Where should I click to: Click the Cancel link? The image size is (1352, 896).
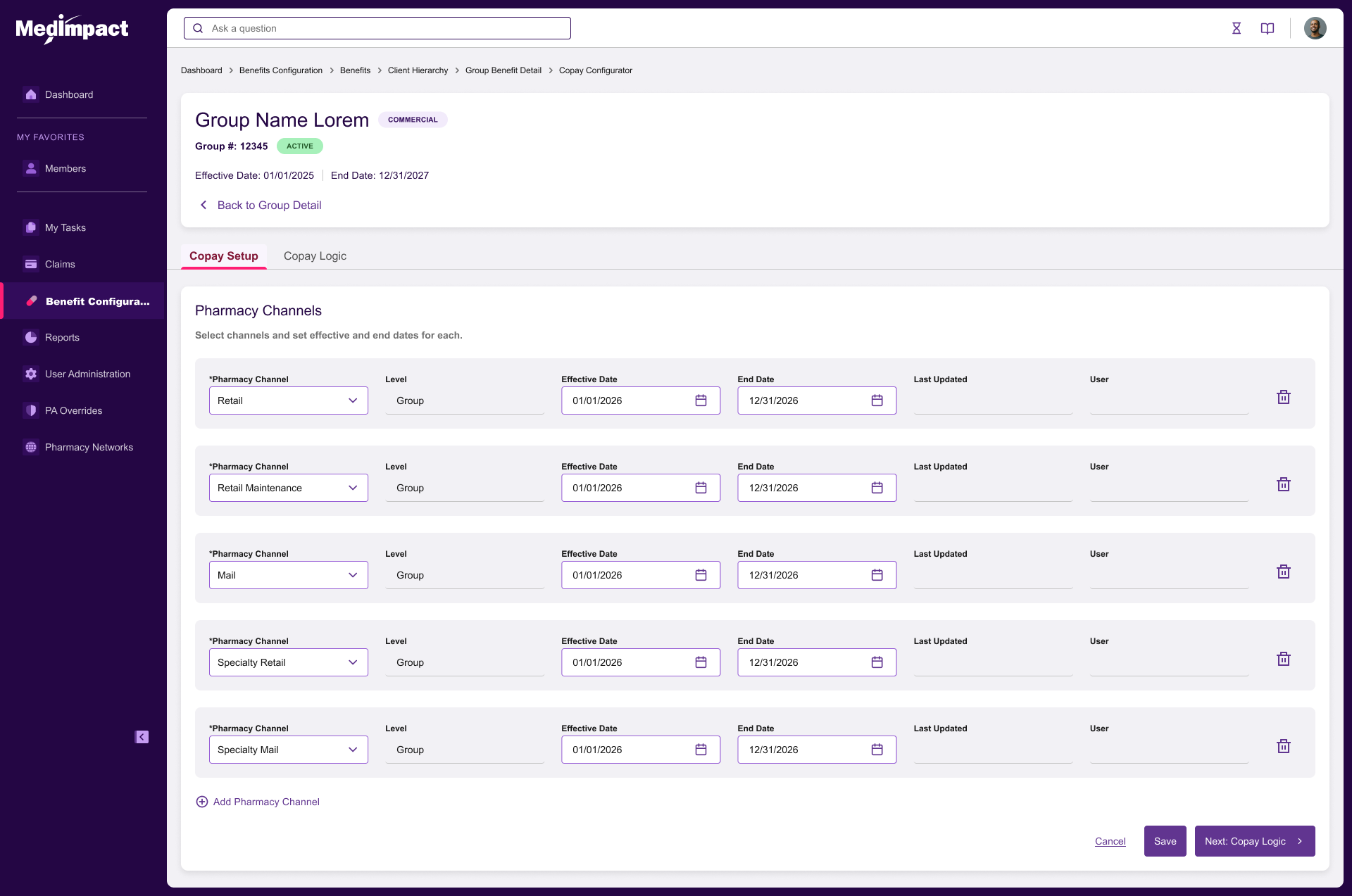pos(1110,841)
